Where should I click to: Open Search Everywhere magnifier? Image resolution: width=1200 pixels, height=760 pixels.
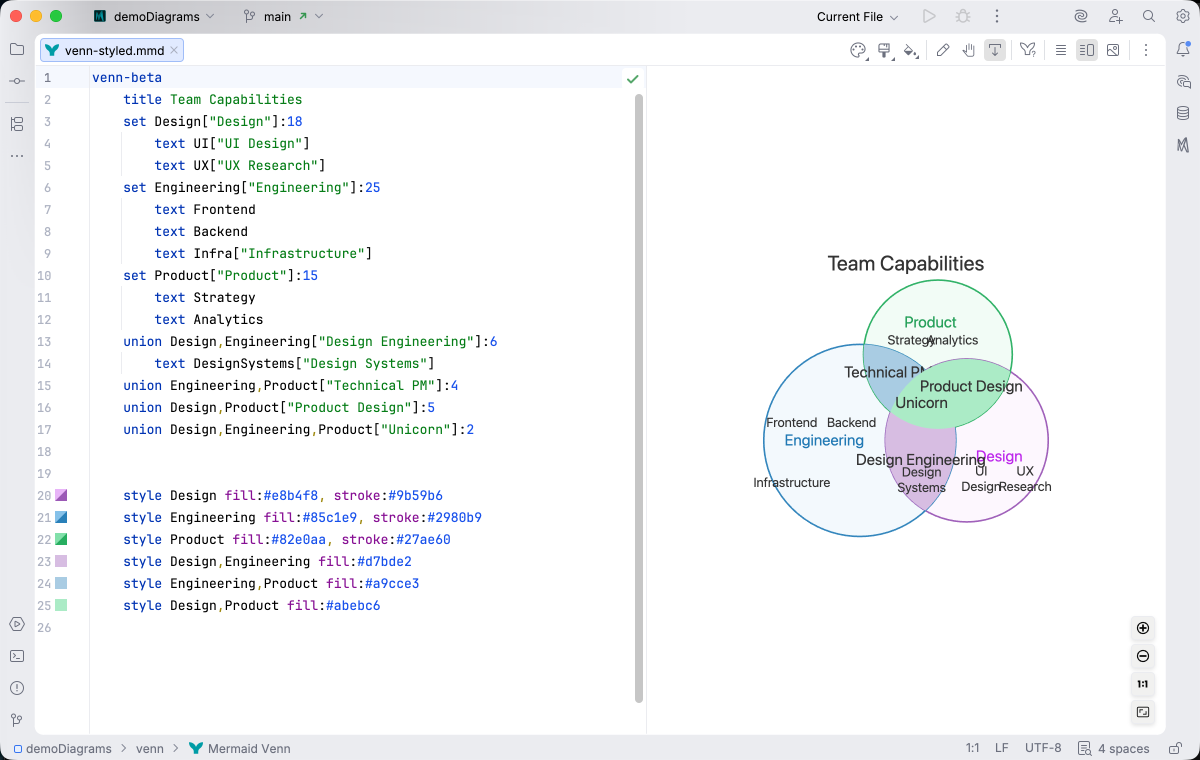1149,17
